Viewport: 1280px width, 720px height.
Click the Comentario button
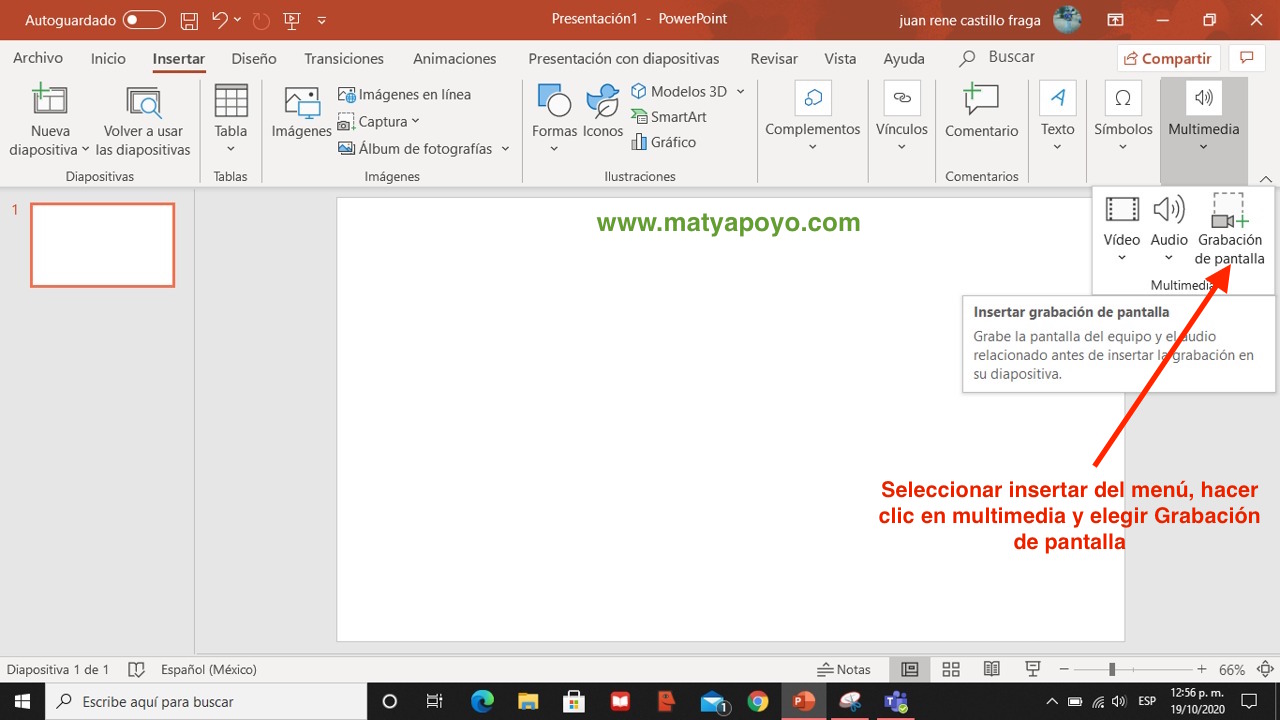point(981,112)
